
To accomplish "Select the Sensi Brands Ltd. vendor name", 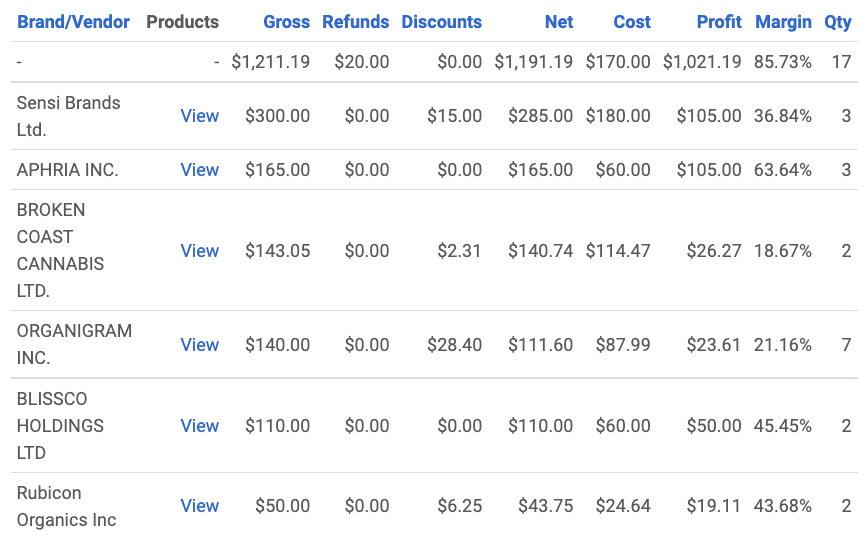I will coord(68,116).
